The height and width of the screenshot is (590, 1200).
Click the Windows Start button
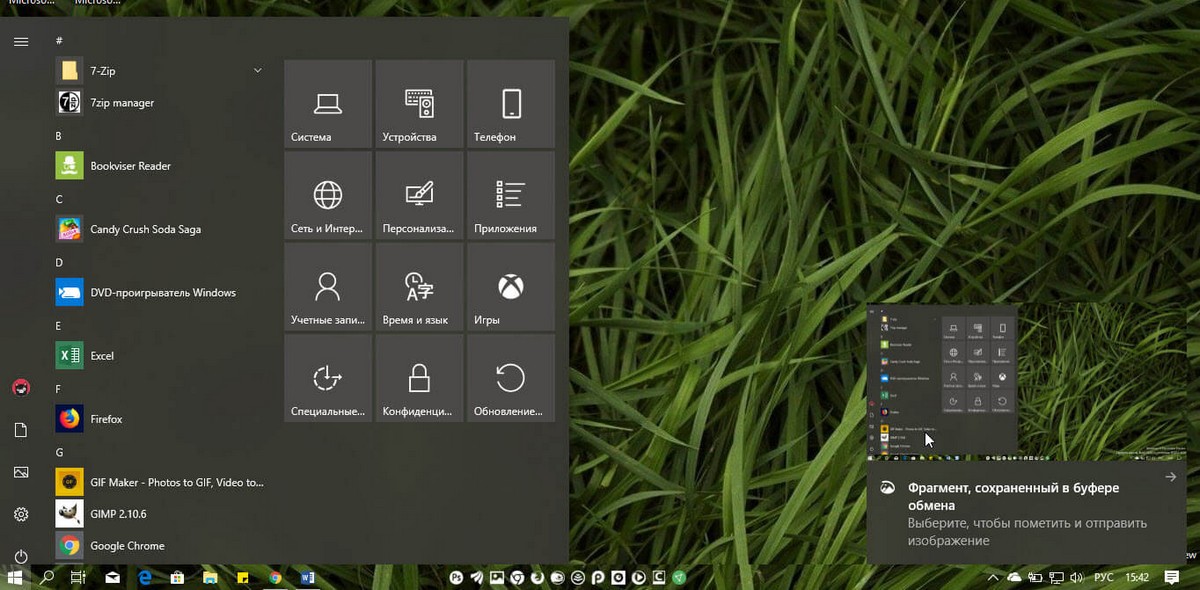[x=16, y=577]
